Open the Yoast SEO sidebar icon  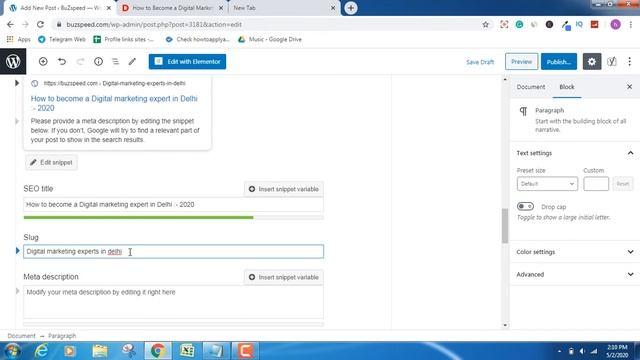coord(611,62)
